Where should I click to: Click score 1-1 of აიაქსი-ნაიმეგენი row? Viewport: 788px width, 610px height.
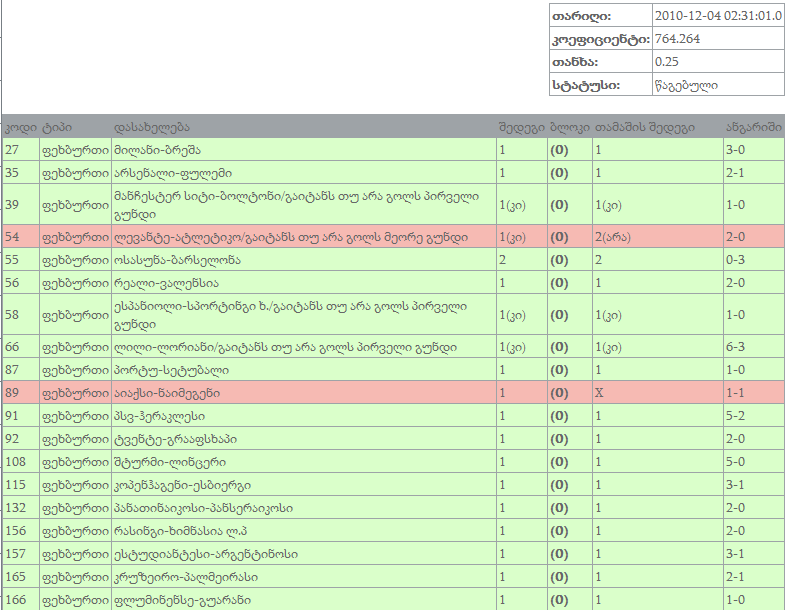pyautogui.click(x=735, y=393)
